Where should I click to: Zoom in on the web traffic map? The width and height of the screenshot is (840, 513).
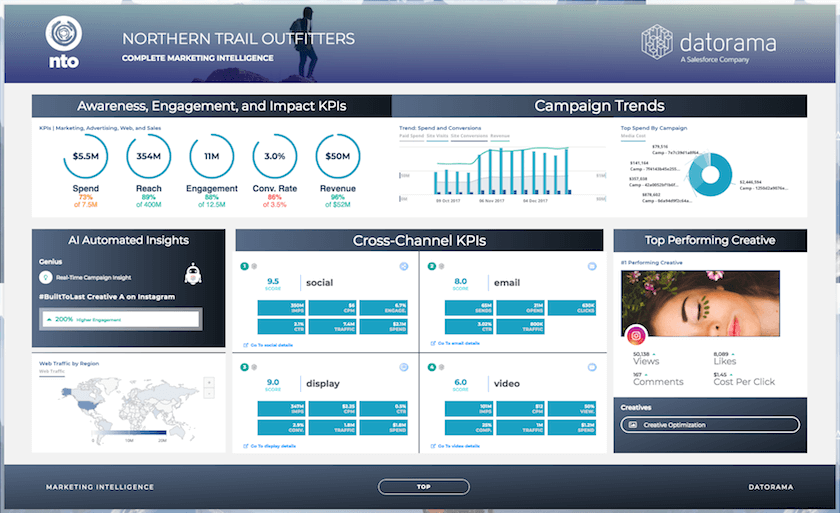click(x=207, y=381)
